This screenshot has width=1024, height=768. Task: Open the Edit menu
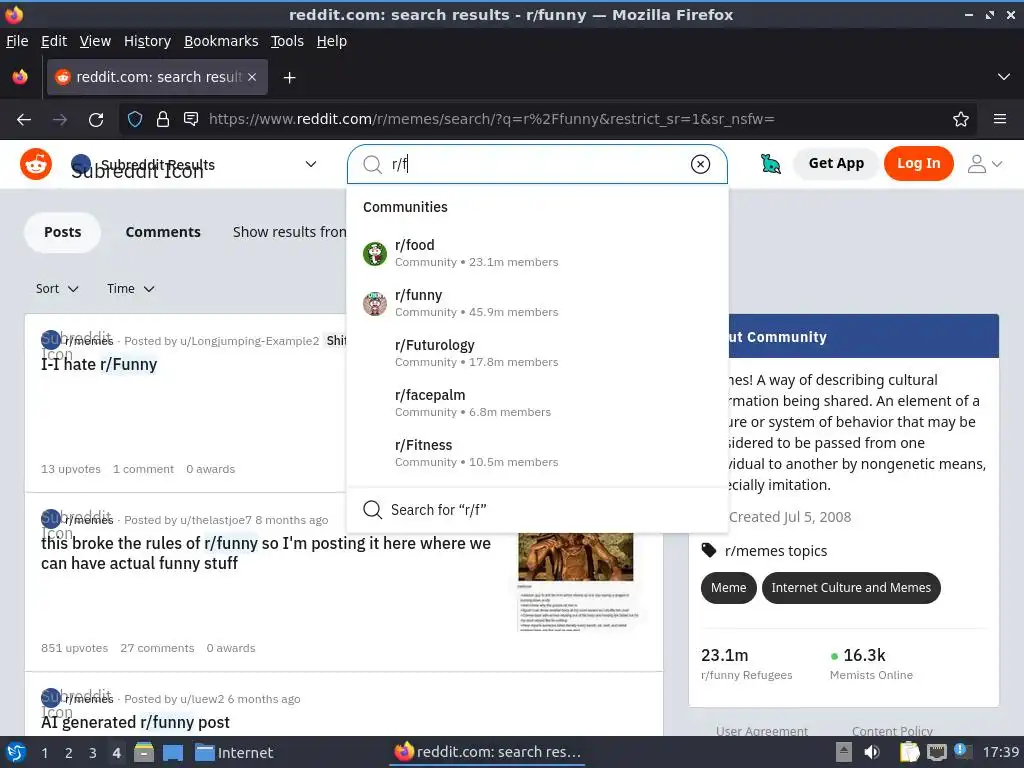click(54, 41)
